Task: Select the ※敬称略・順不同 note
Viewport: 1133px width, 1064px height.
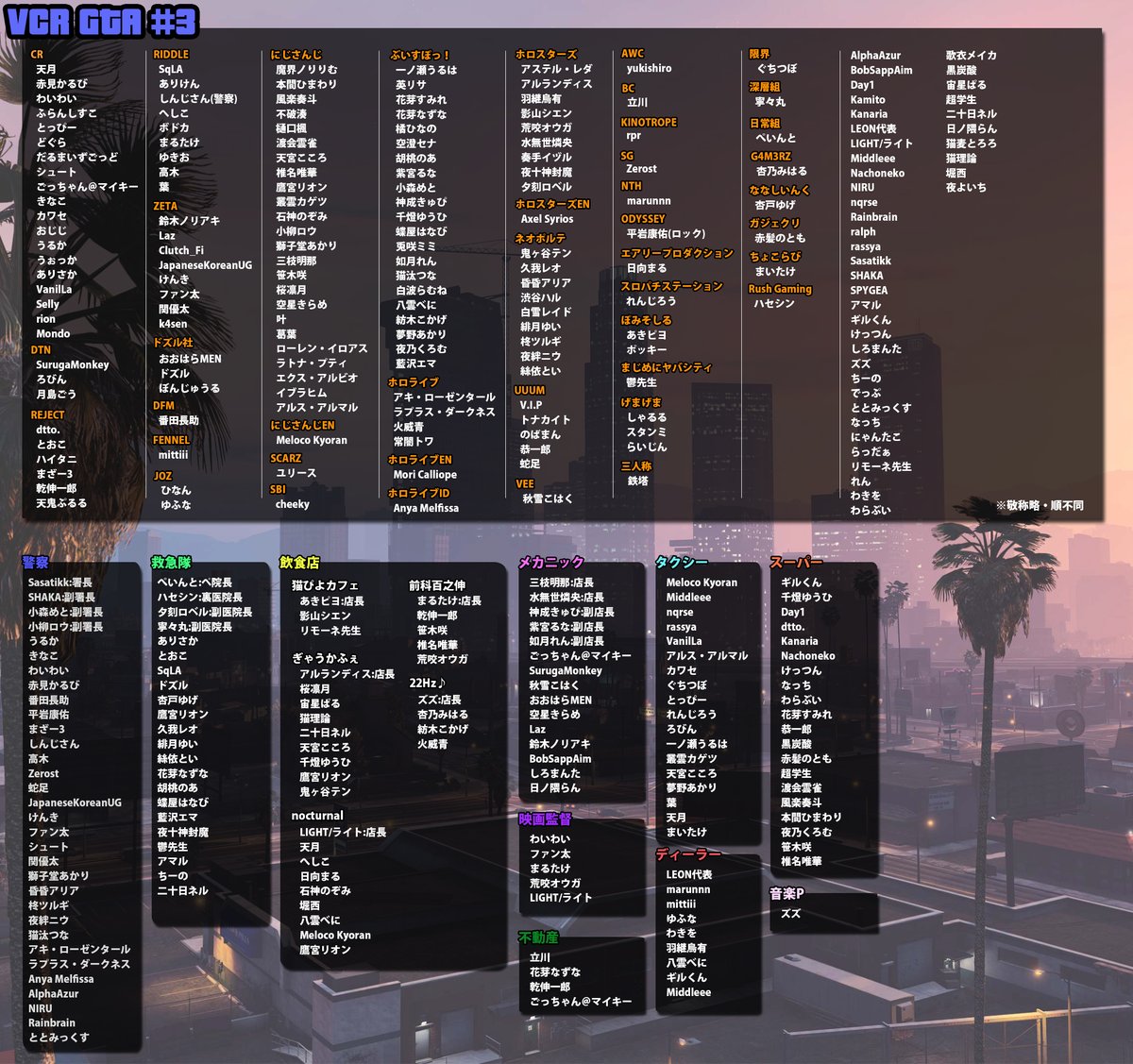Action: pos(1040,505)
